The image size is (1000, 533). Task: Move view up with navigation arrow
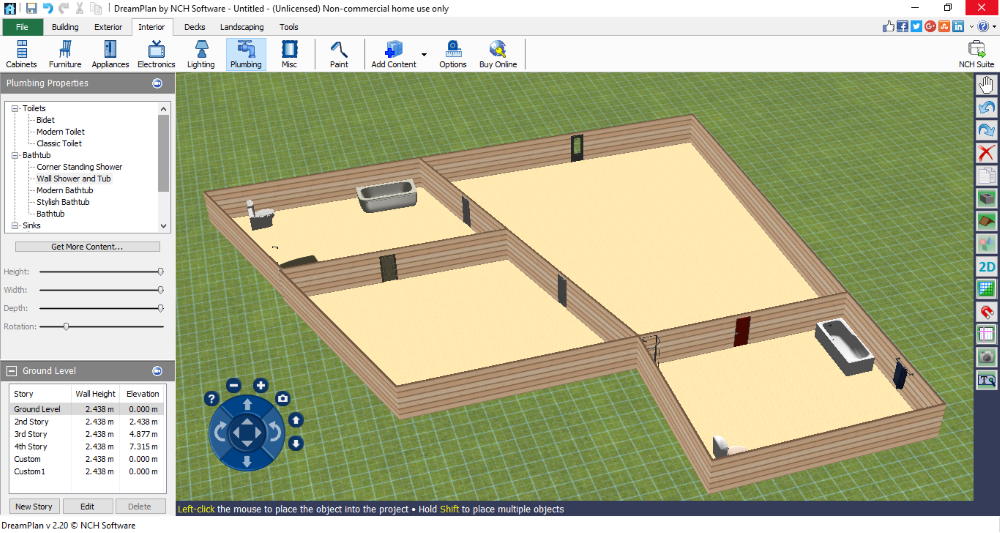tap(247, 404)
